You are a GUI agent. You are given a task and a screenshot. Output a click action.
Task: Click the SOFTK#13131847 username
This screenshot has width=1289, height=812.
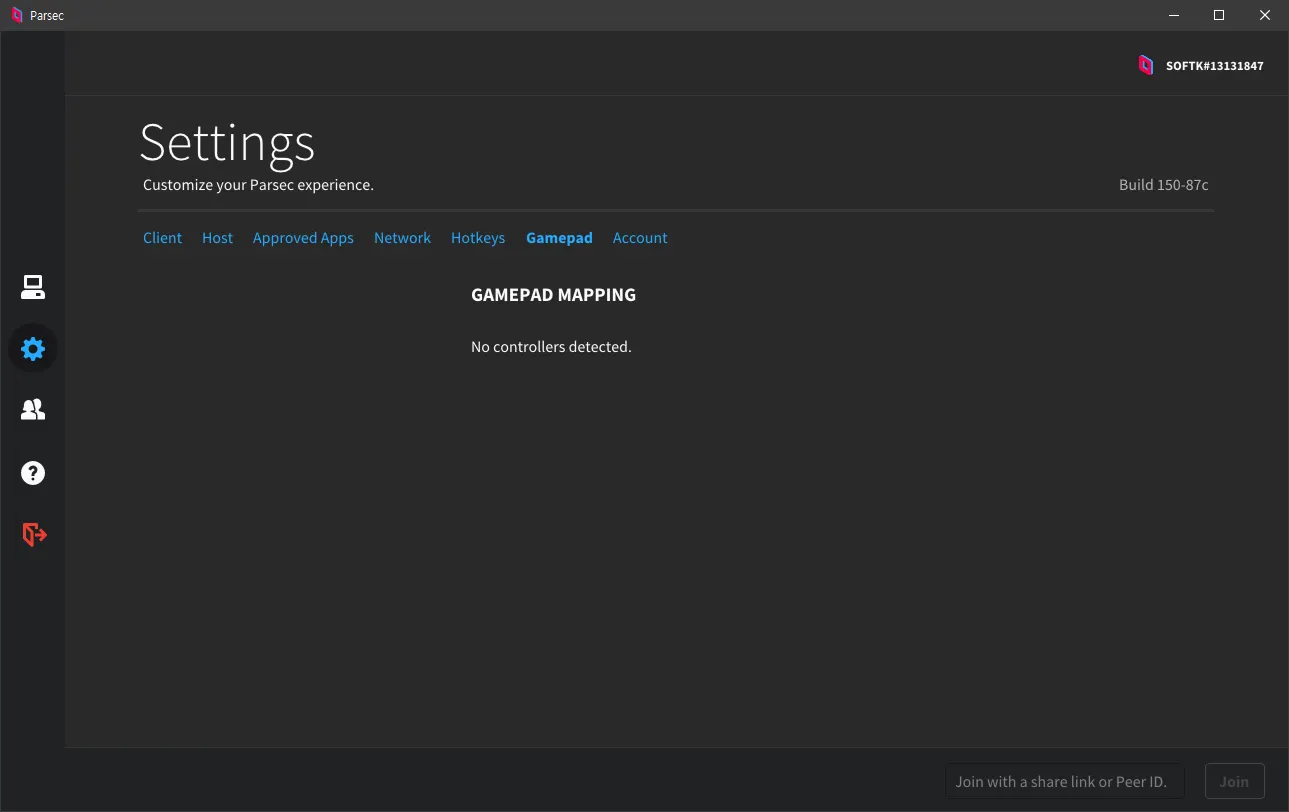point(1215,66)
